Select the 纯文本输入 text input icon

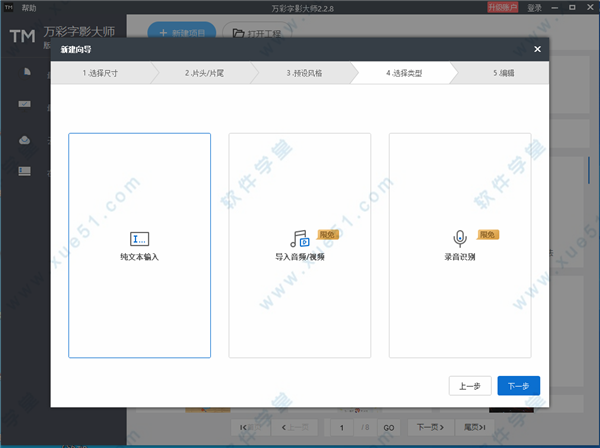point(139,239)
